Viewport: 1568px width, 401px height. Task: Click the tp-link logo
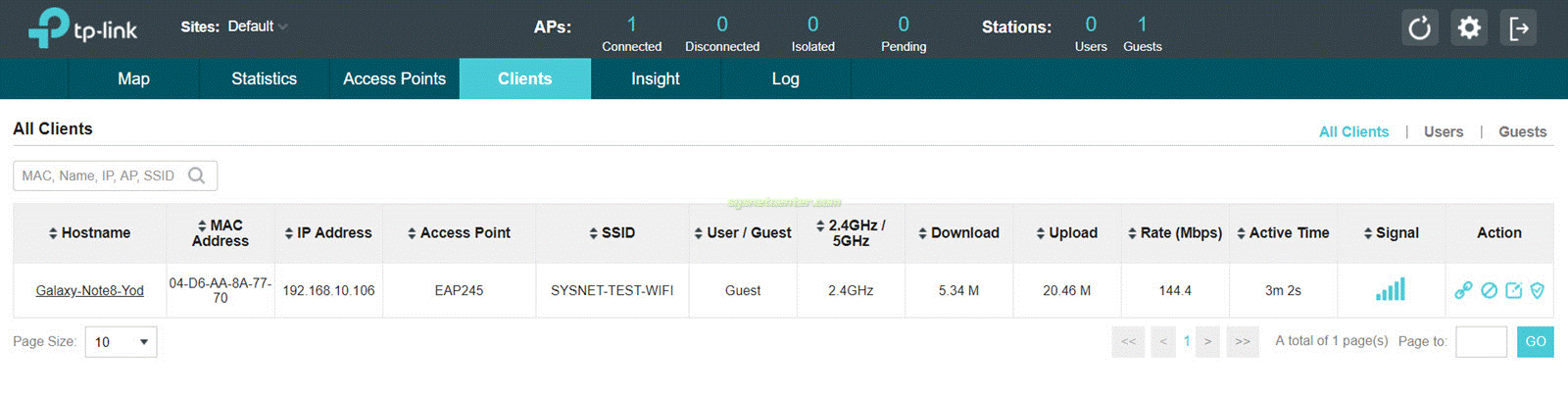83,28
